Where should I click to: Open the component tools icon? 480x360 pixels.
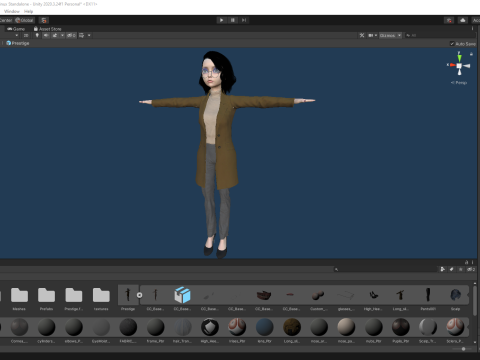362,35
